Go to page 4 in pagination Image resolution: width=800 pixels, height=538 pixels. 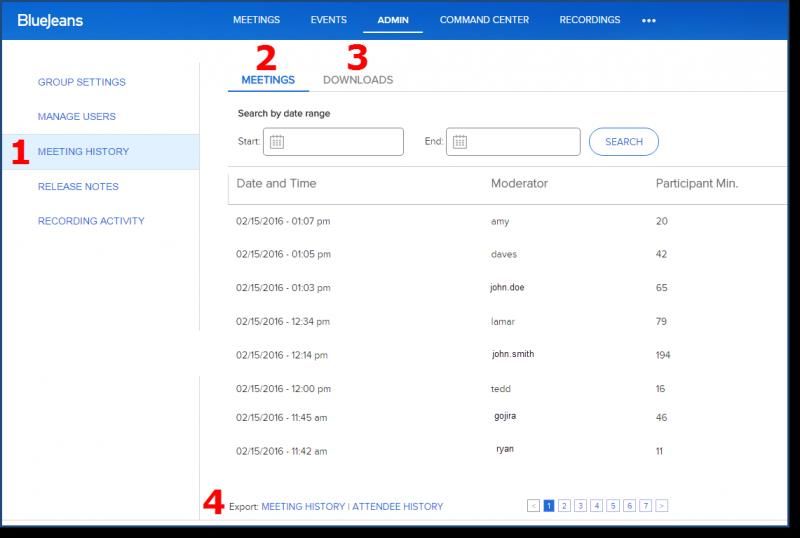pos(596,506)
